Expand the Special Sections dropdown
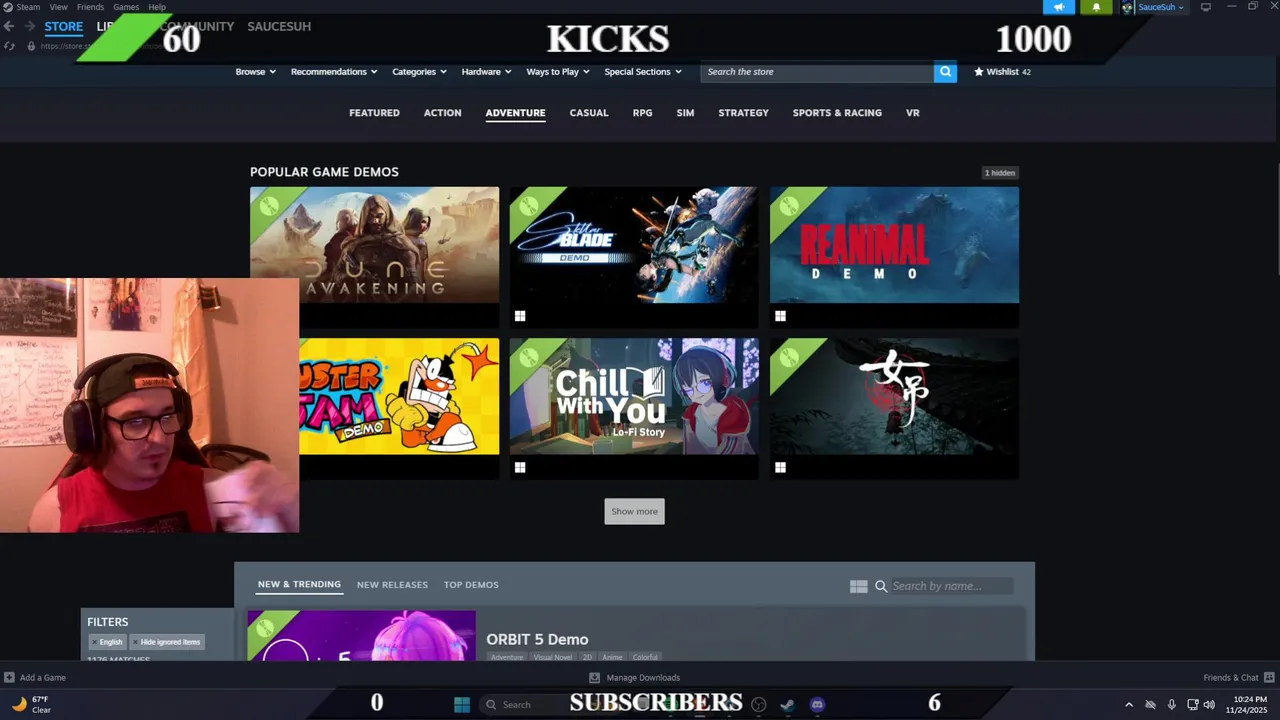The height and width of the screenshot is (720, 1280). click(643, 72)
